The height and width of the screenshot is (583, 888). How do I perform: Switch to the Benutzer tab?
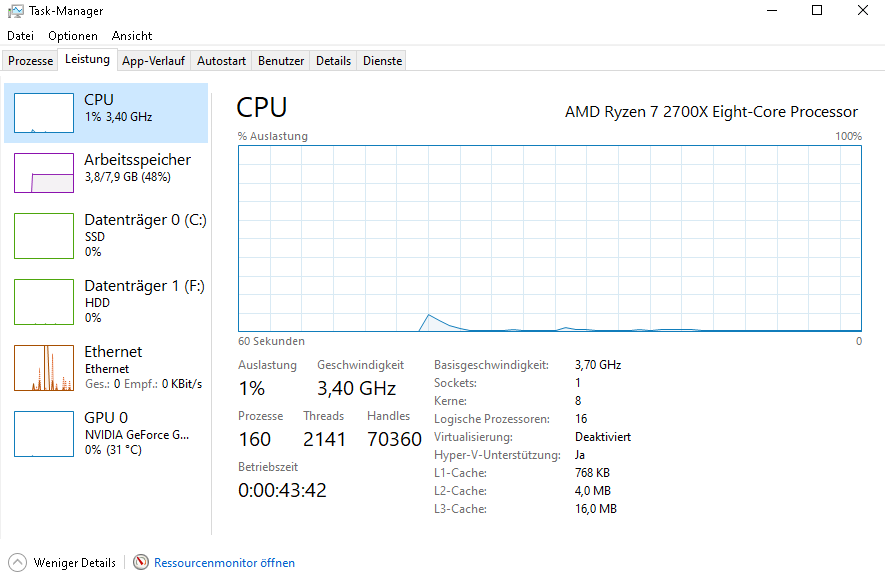tap(281, 61)
